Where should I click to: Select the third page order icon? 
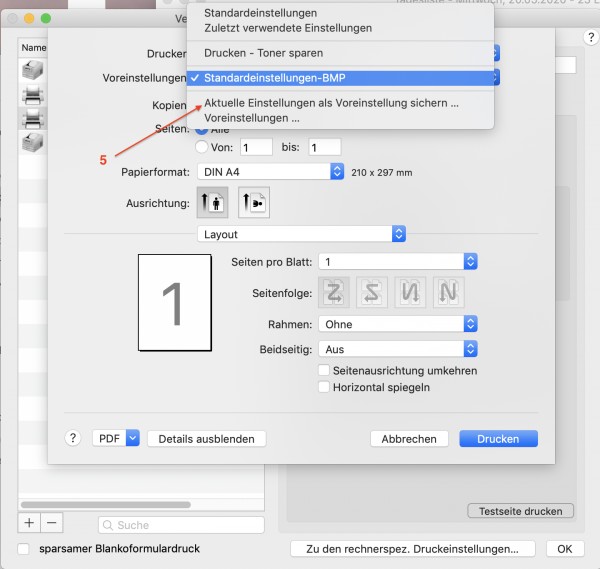pyautogui.click(x=410, y=293)
